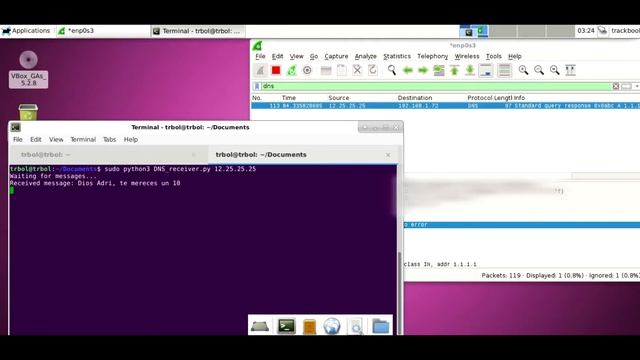This screenshot has width=640, height=360.
Task: Open VBox_GAs_5.2.8 disc desktop icon
Action: point(28,69)
